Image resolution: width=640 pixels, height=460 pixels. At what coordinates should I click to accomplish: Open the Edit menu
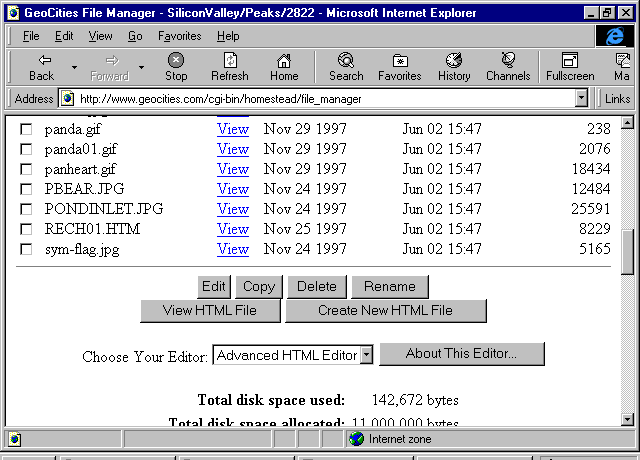(64, 36)
